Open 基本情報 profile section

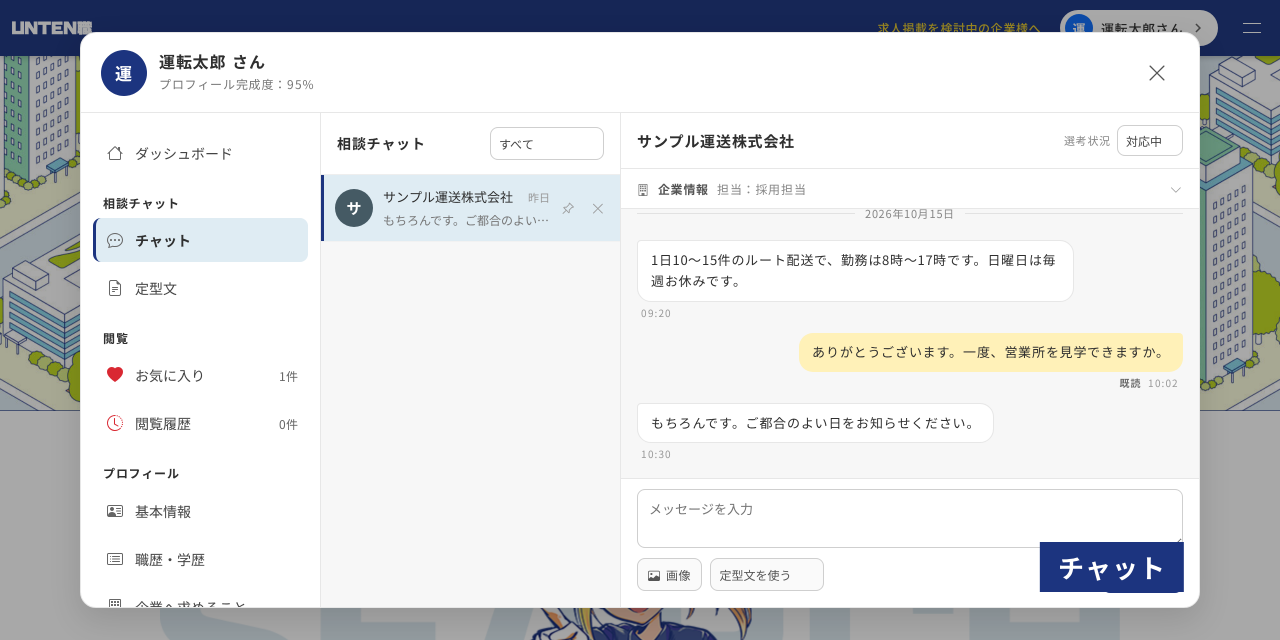(200, 511)
